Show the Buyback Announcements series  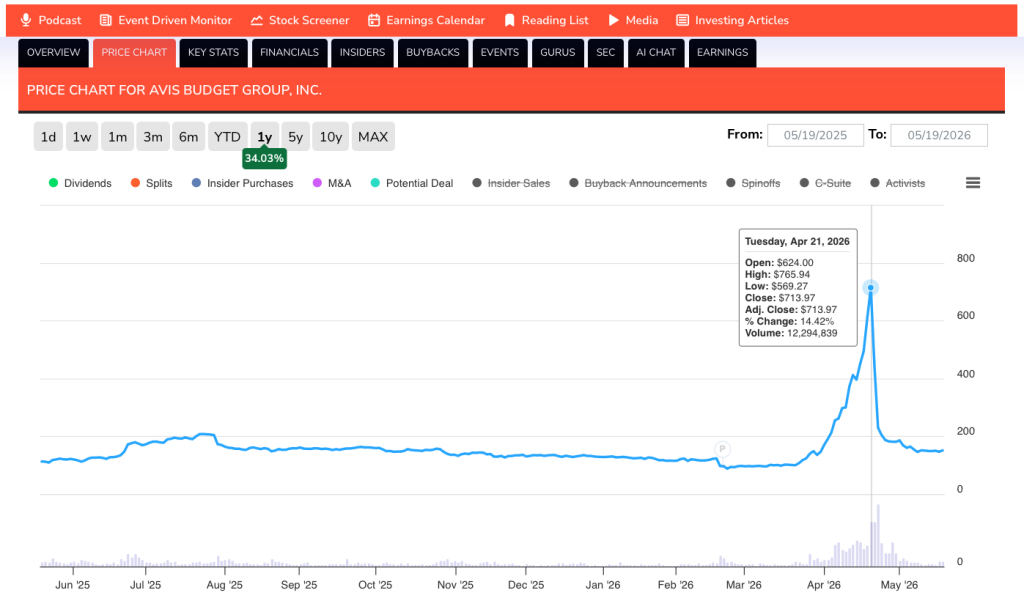637,184
